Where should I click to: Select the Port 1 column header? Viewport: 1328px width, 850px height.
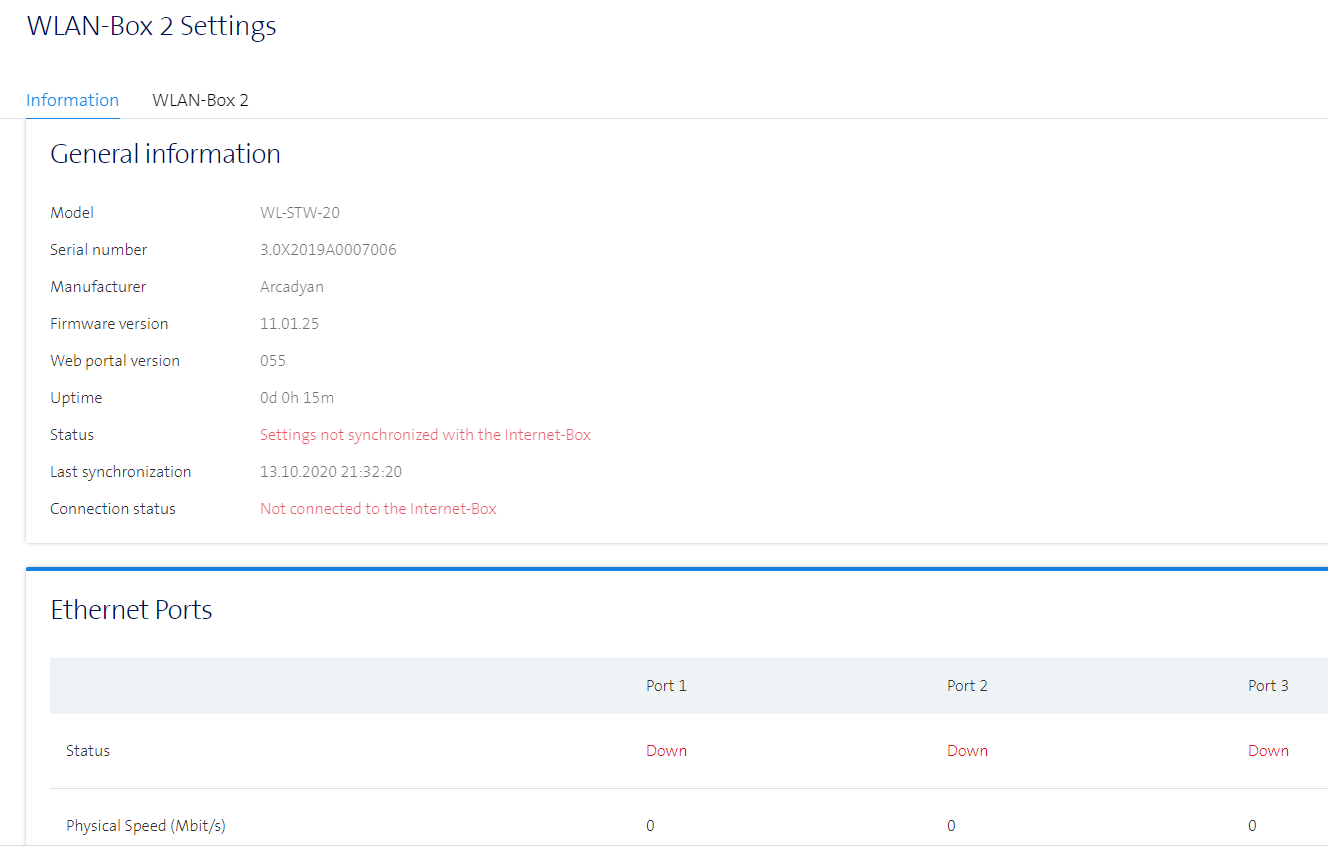[666, 686]
